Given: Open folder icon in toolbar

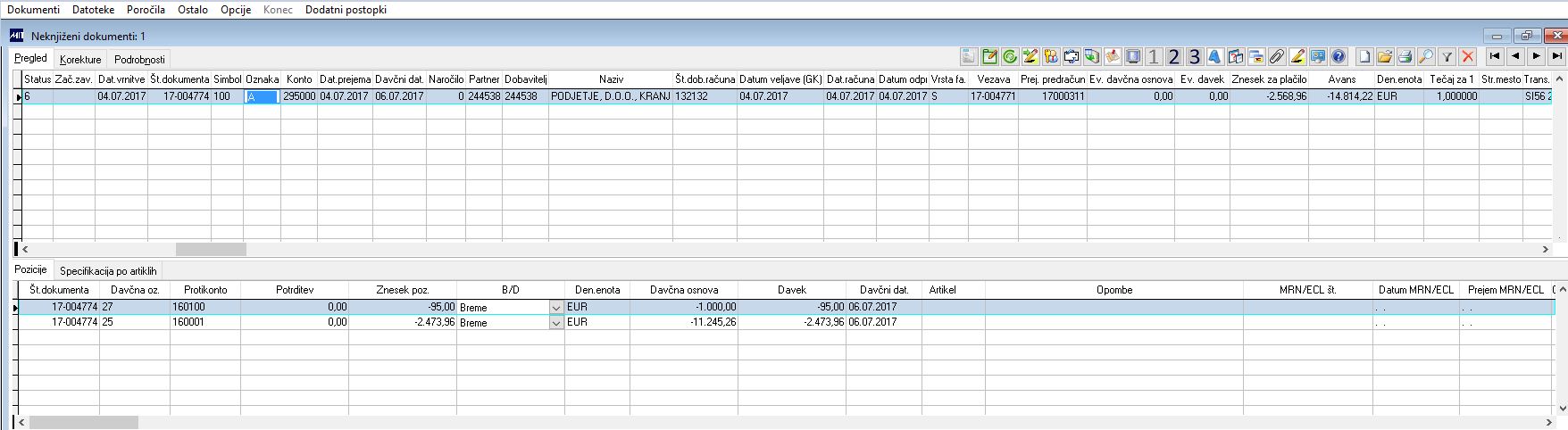Looking at the screenshot, I should click(1385, 57).
